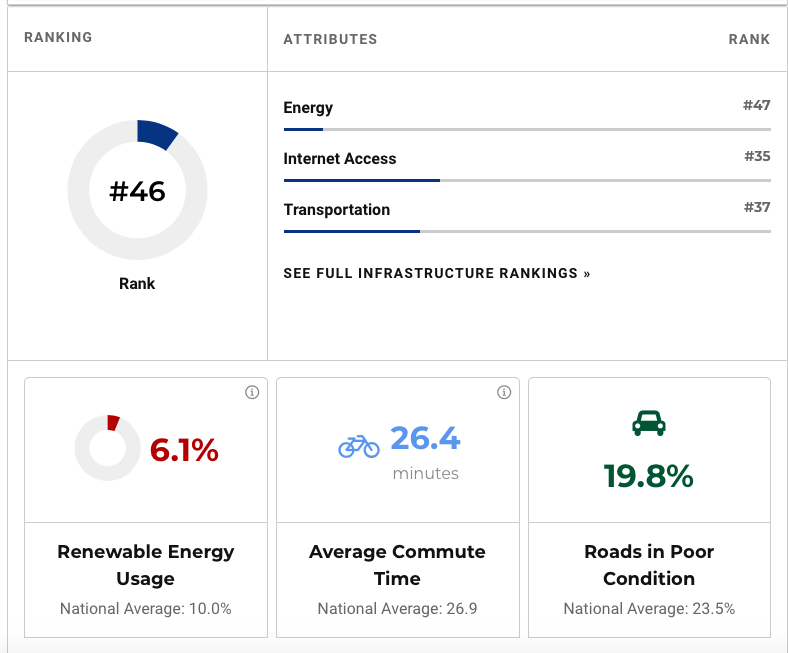The image size is (788, 653).
Task: Select the Transportation attribute label
Action: click(x=337, y=210)
